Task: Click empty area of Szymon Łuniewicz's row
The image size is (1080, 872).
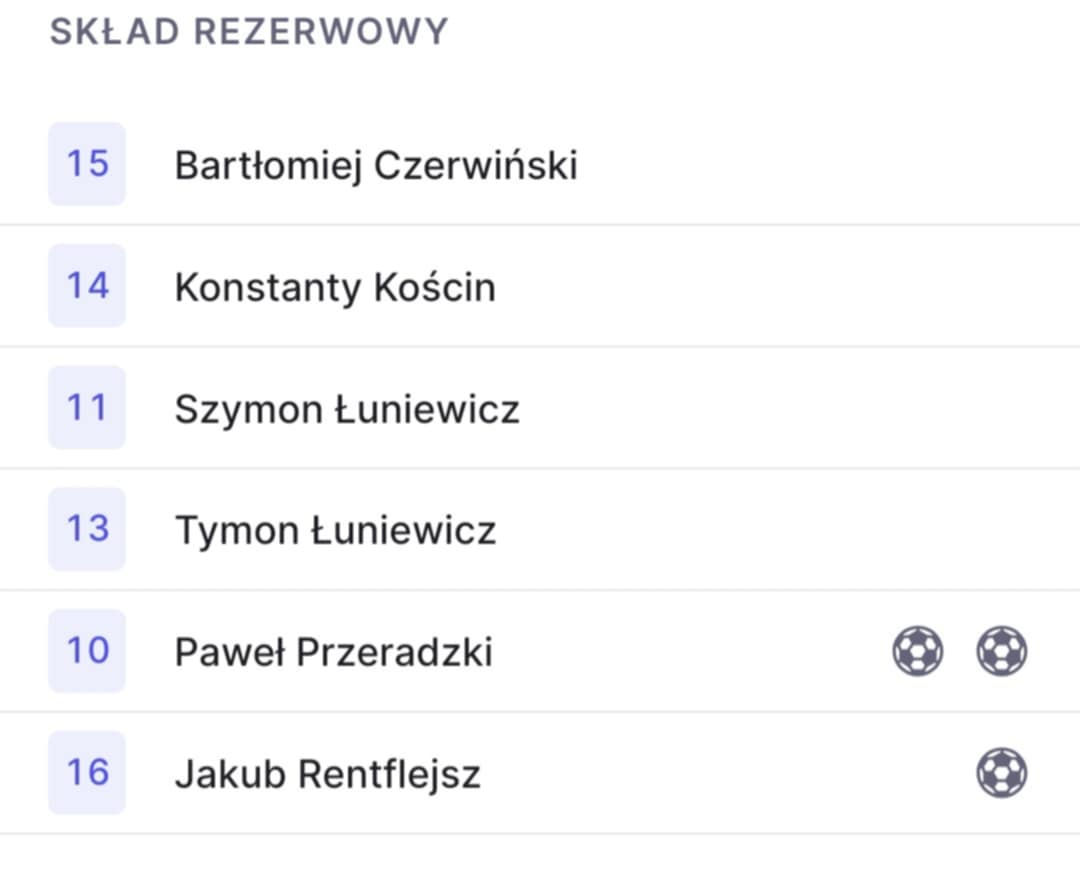Action: point(799,408)
